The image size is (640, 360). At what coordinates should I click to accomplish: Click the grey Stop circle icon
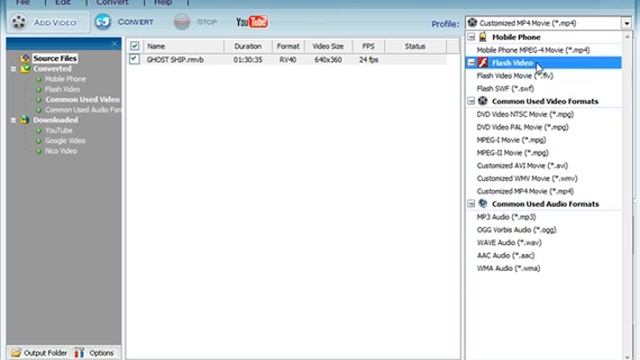coord(182,22)
